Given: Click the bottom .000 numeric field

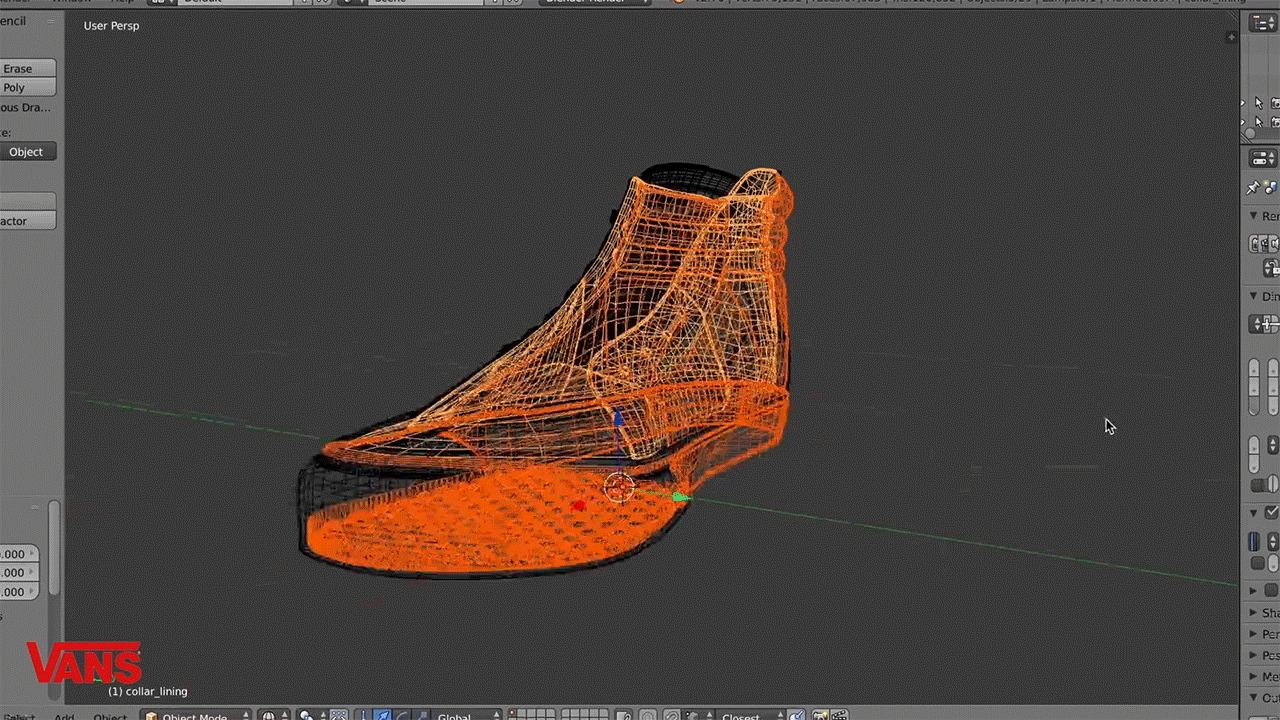Looking at the screenshot, I should point(18,592).
